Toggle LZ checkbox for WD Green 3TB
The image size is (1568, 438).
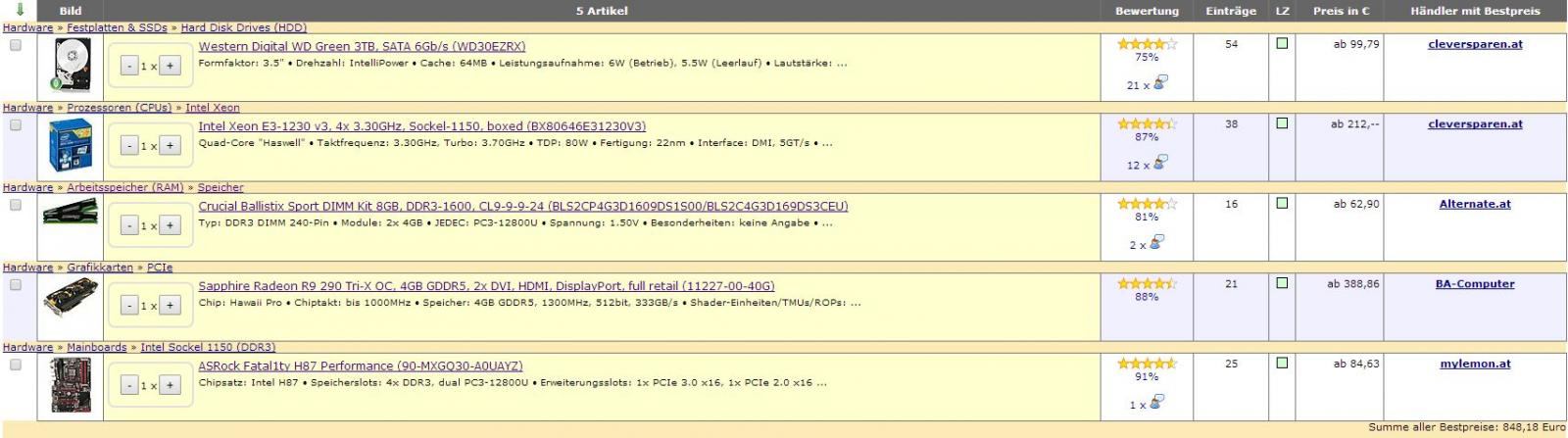click(x=1282, y=44)
